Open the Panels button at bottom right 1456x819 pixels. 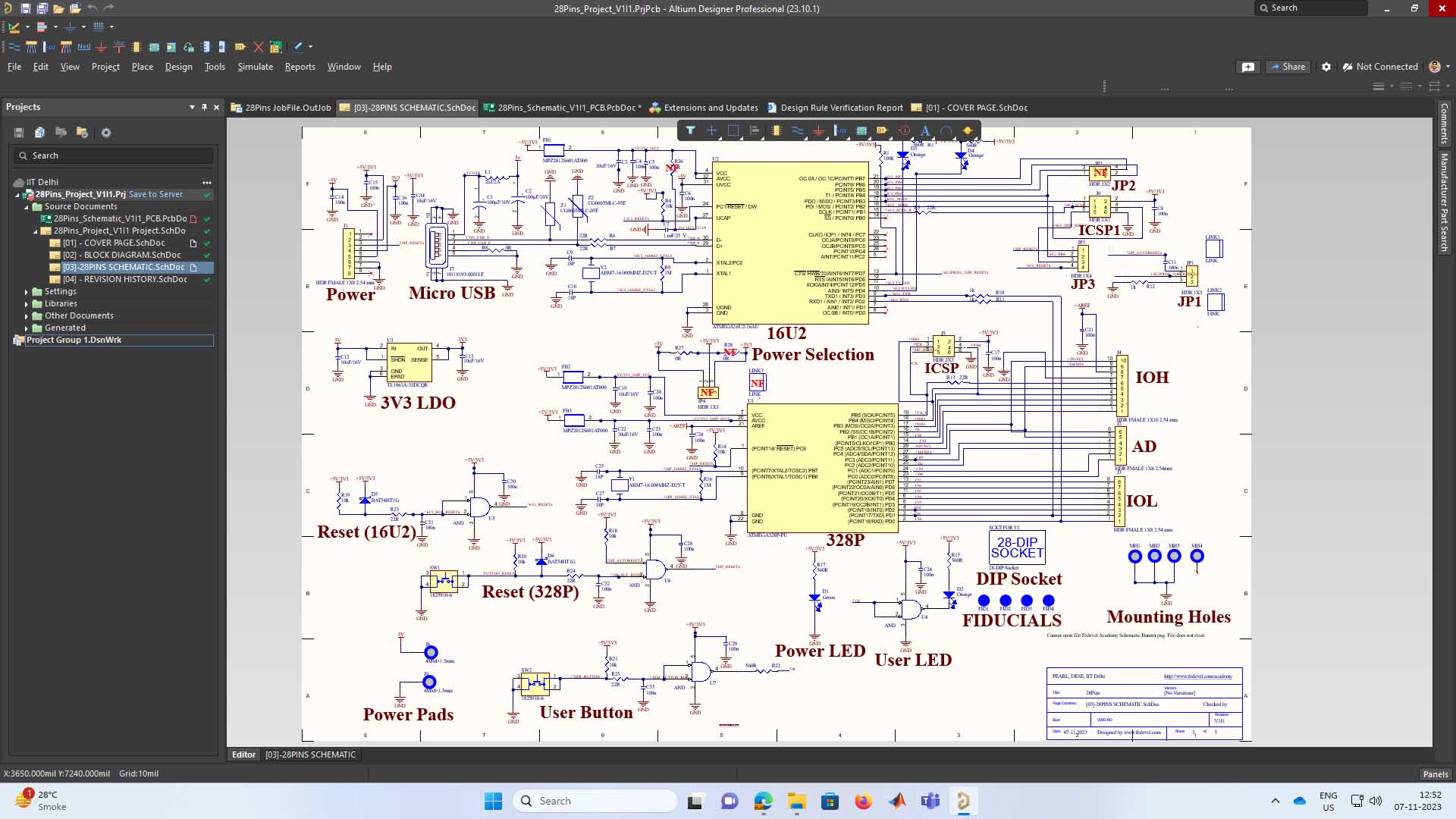click(x=1435, y=774)
